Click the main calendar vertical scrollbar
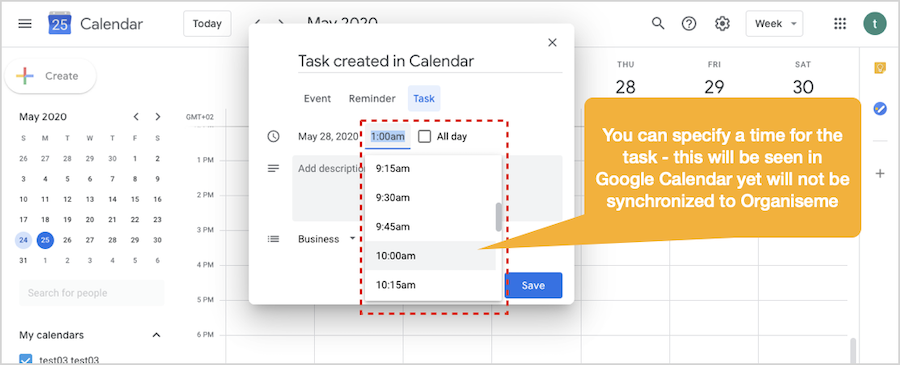The width and height of the screenshot is (900, 365). point(853,350)
